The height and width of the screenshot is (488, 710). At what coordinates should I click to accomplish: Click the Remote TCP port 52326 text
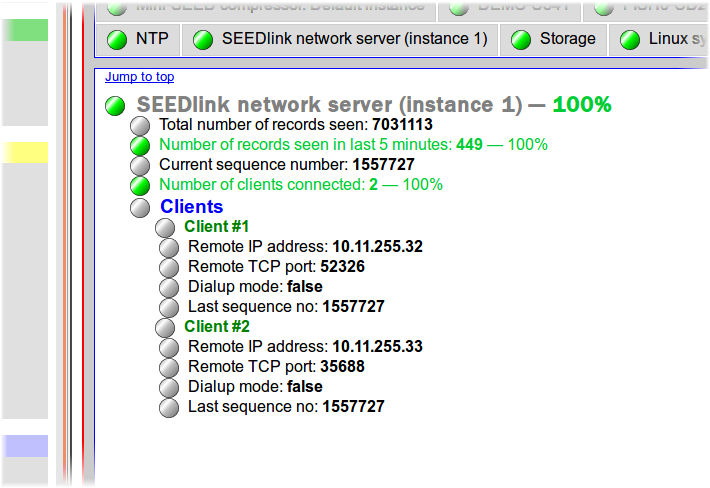tap(276, 266)
